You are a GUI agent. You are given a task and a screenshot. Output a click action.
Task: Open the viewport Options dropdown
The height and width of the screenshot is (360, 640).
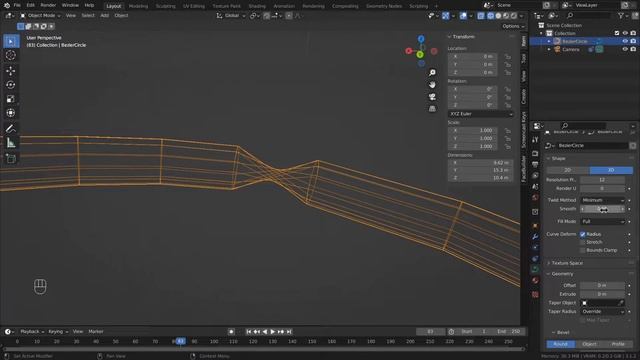[x=513, y=26]
